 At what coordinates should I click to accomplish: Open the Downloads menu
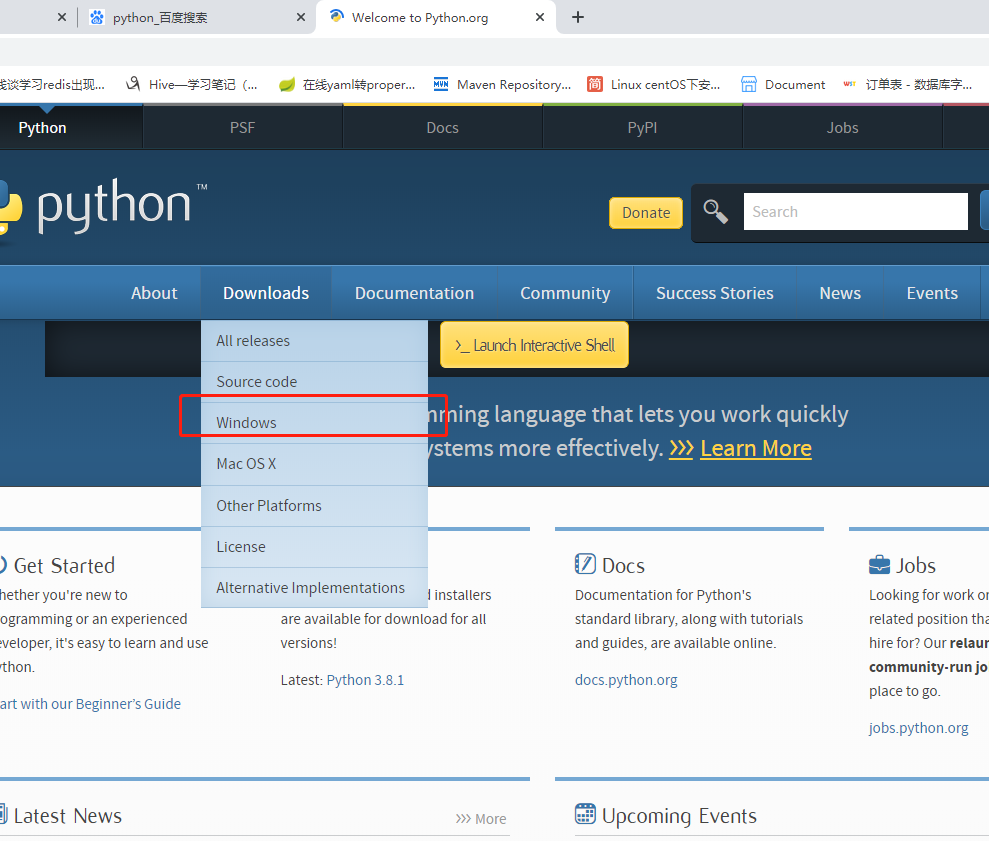[266, 293]
